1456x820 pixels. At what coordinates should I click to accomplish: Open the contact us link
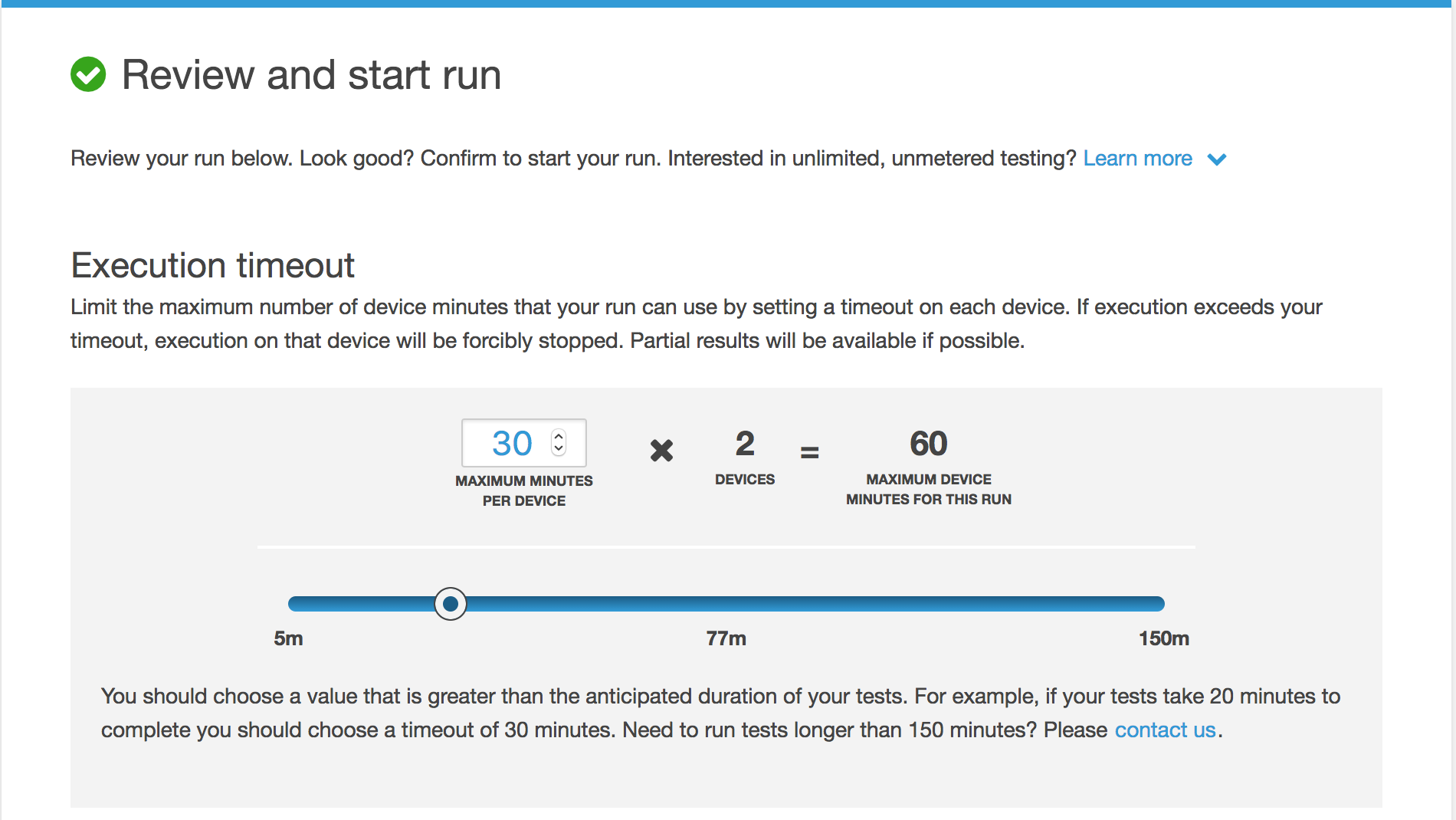(1165, 730)
